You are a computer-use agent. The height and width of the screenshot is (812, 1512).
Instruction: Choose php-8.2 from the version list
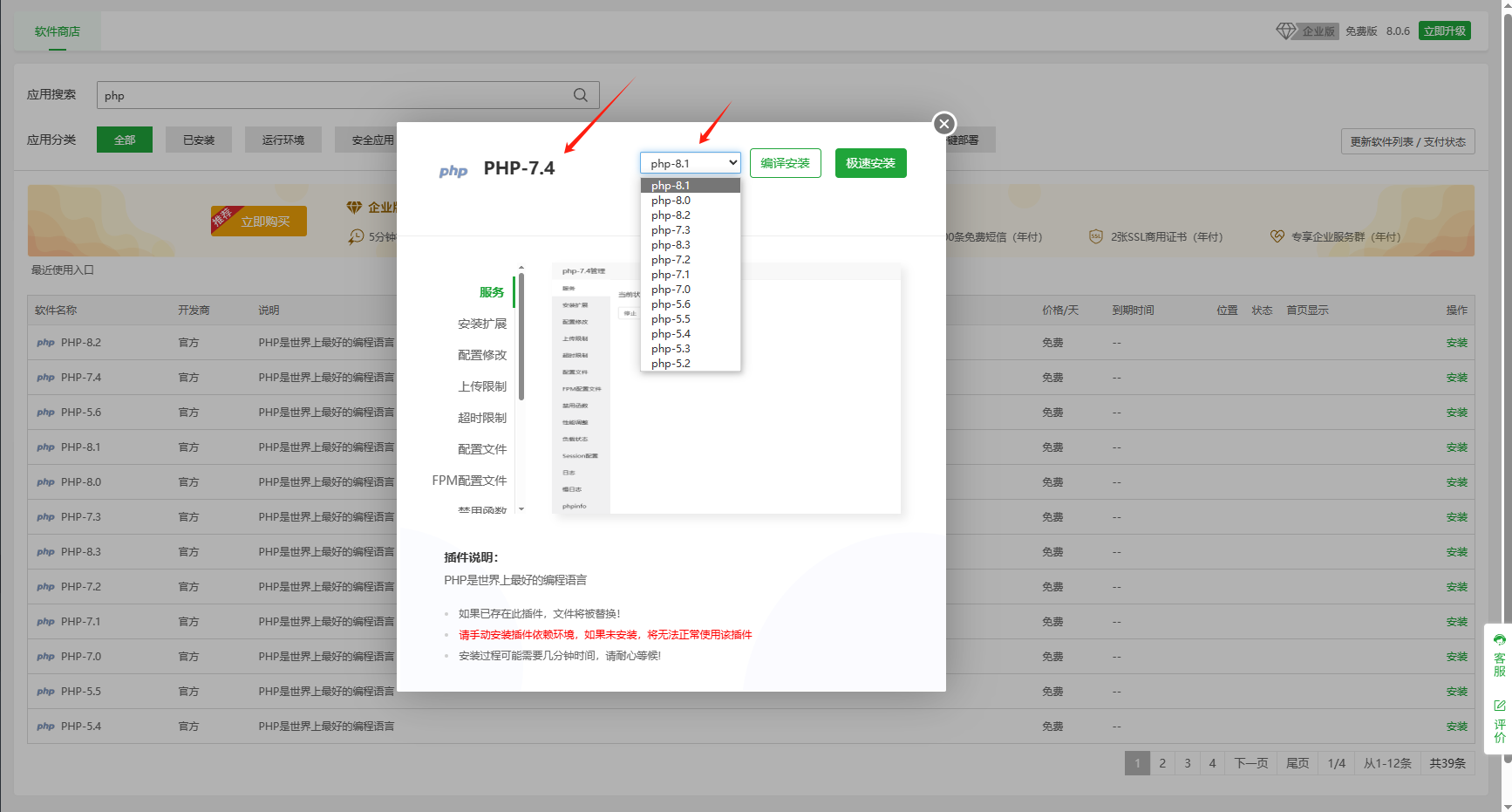coord(691,215)
